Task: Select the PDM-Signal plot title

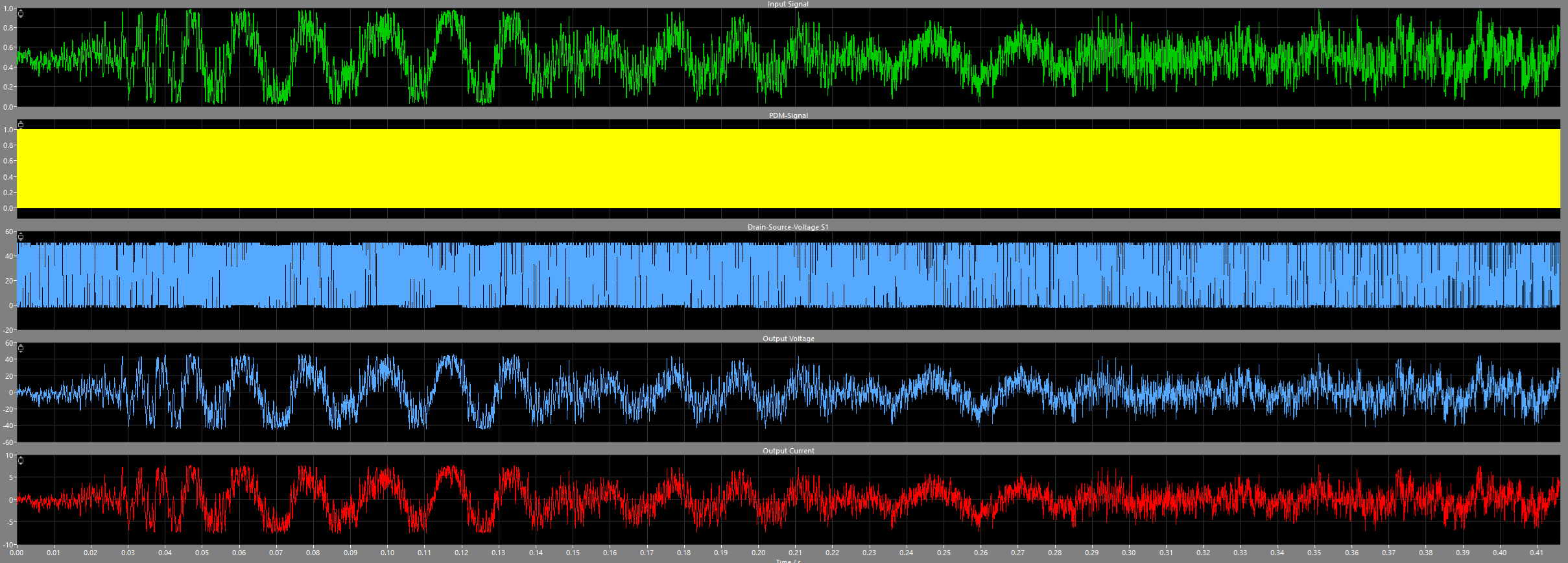Action: click(788, 115)
